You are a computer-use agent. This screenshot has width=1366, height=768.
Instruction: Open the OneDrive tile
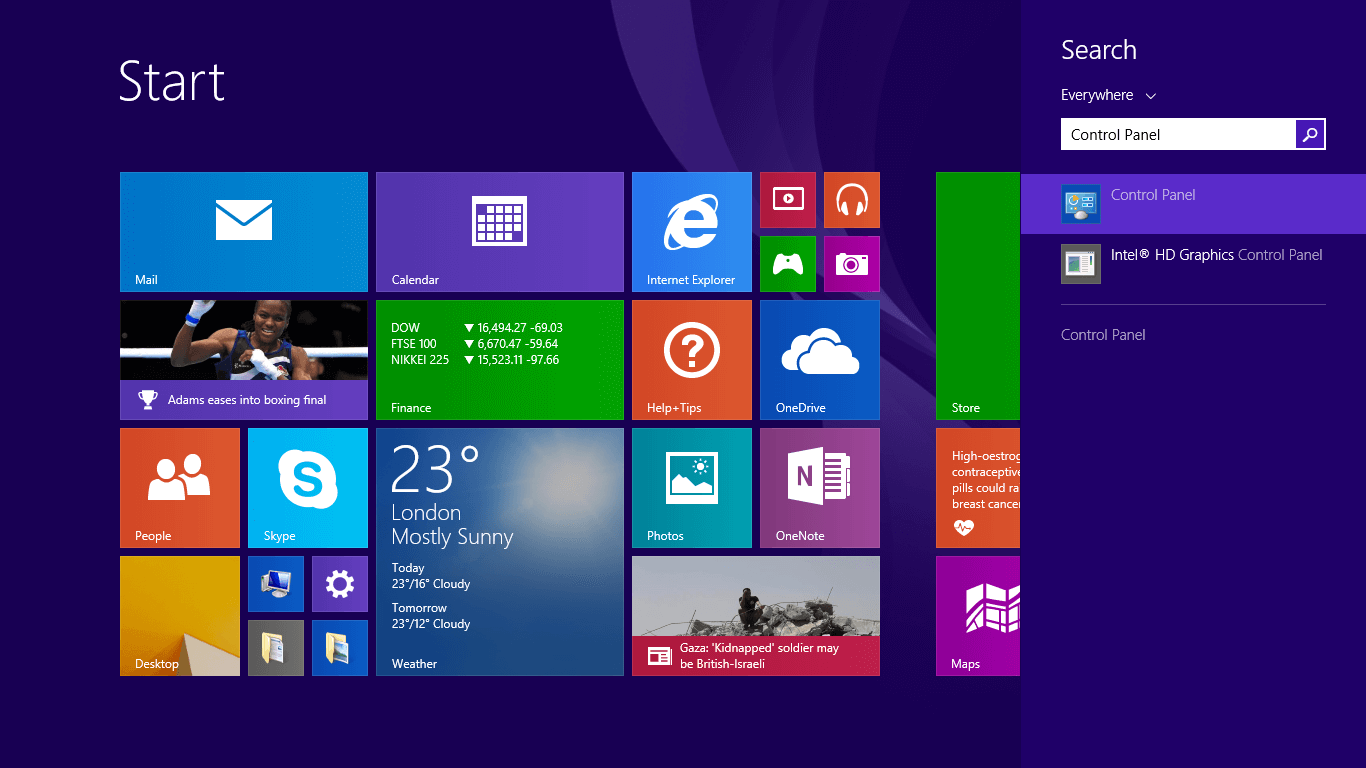coord(820,360)
